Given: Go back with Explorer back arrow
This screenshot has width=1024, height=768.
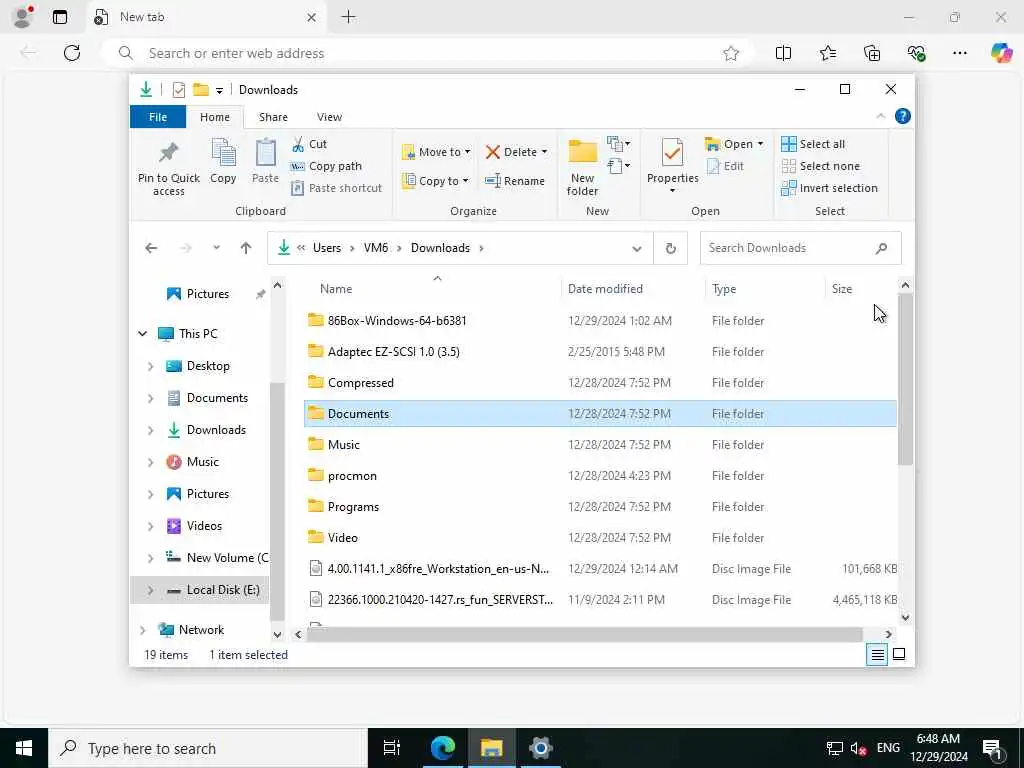Looking at the screenshot, I should (x=151, y=248).
